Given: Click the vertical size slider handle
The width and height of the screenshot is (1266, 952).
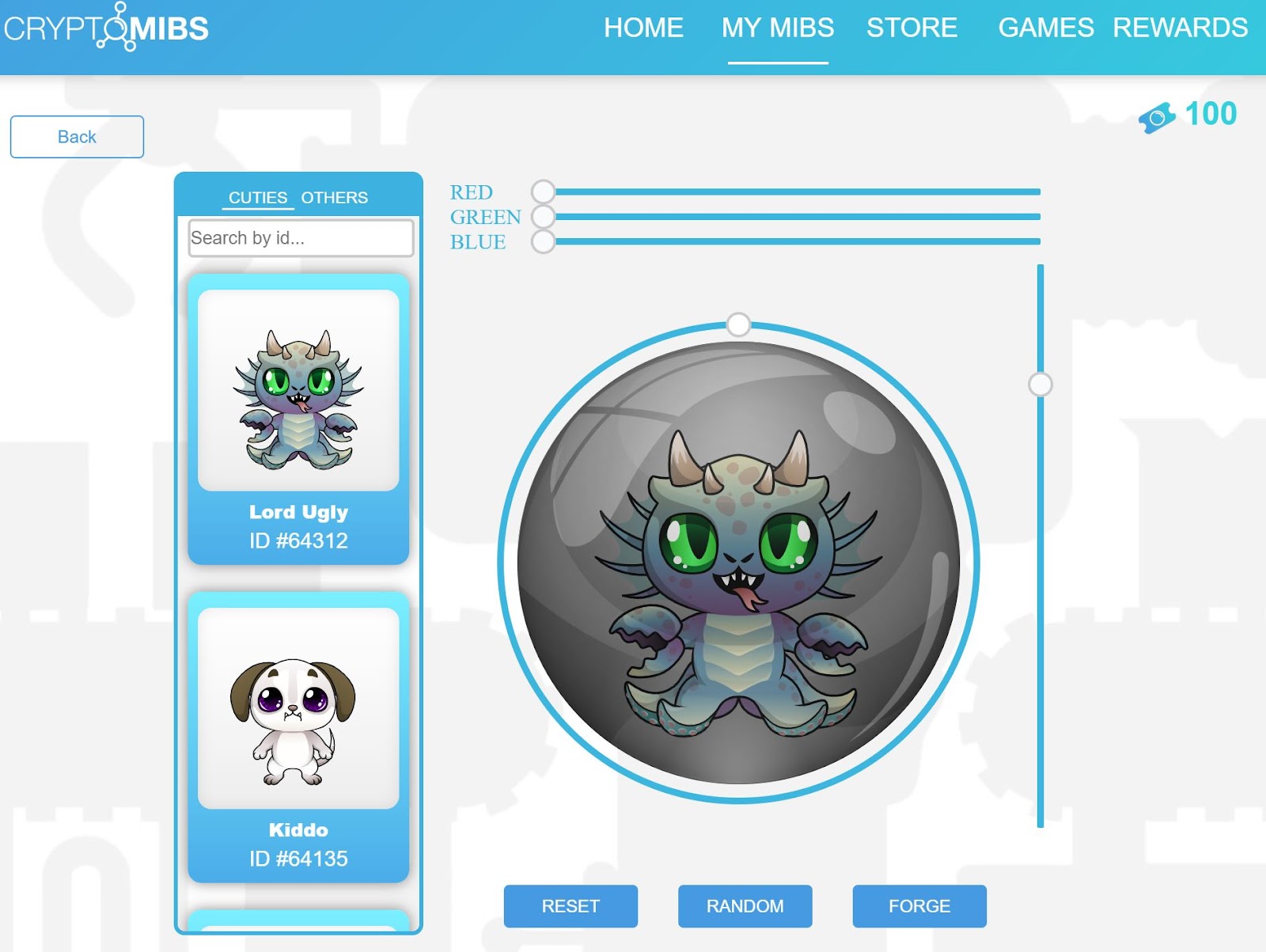Looking at the screenshot, I should (1040, 385).
